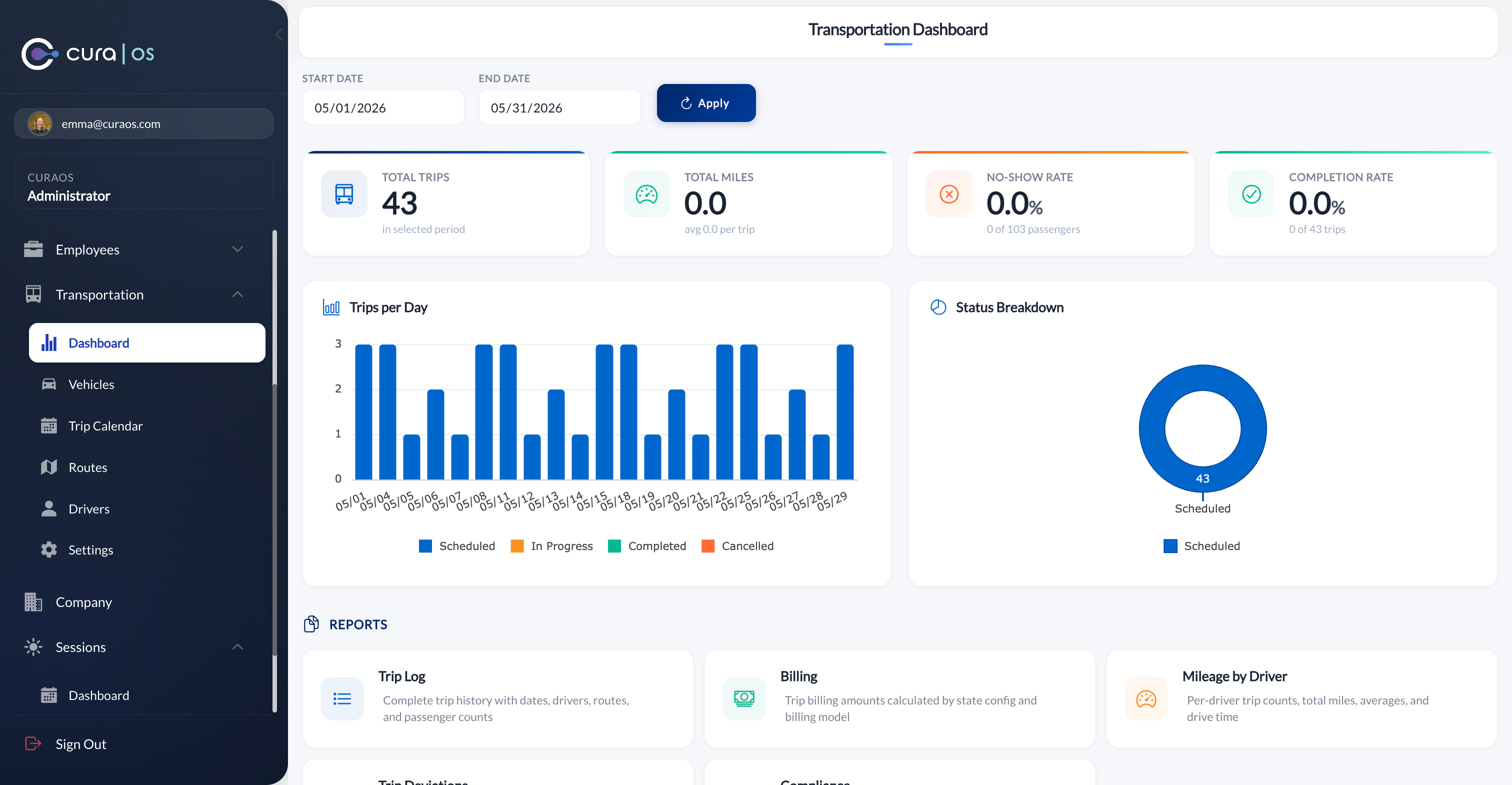Click Emma's profile avatar
Image resolution: width=1512 pixels, height=785 pixels.
coord(40,124)
